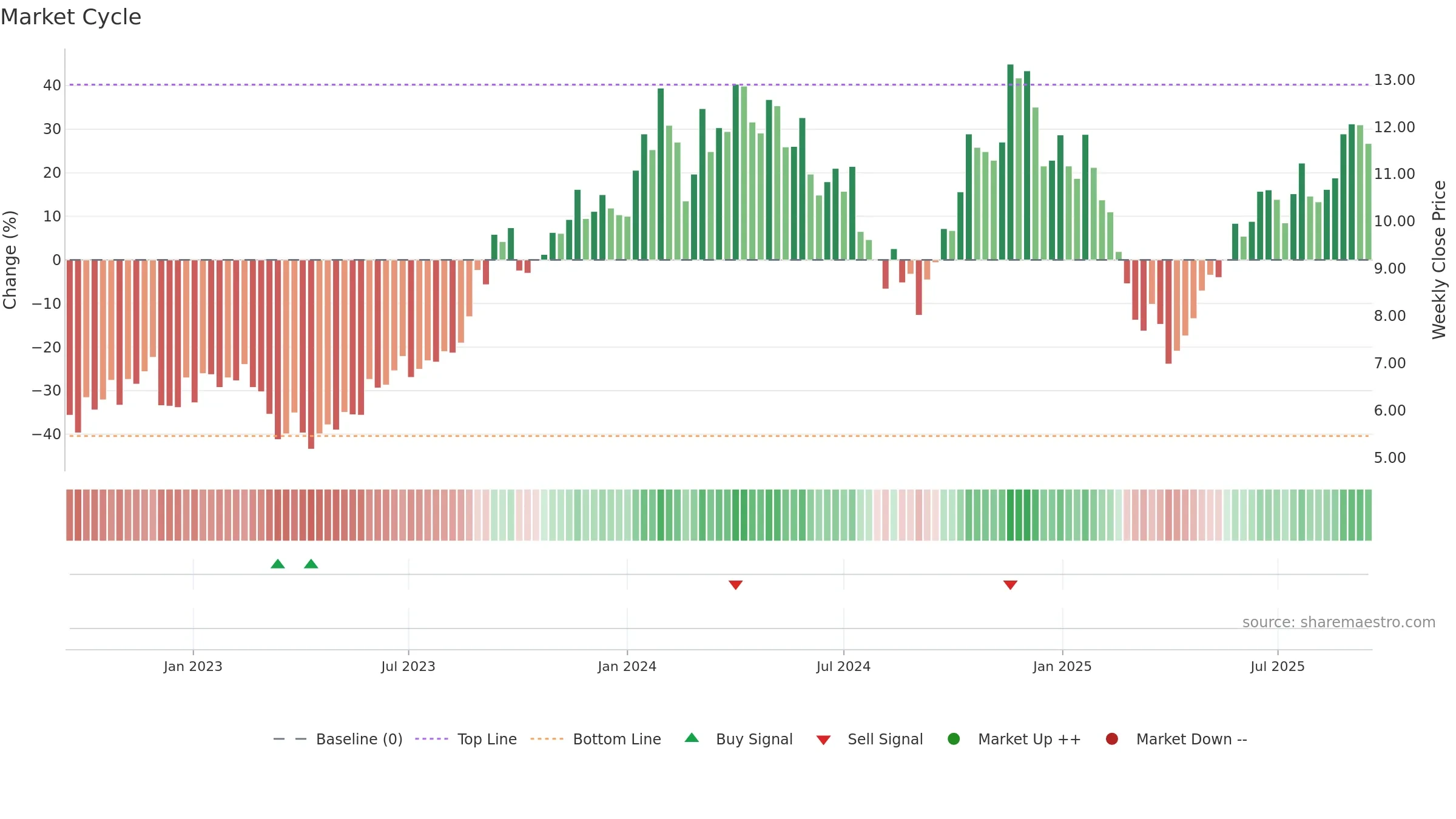Toggle the Bottom Line legend entry

click(x=596, y=739)
